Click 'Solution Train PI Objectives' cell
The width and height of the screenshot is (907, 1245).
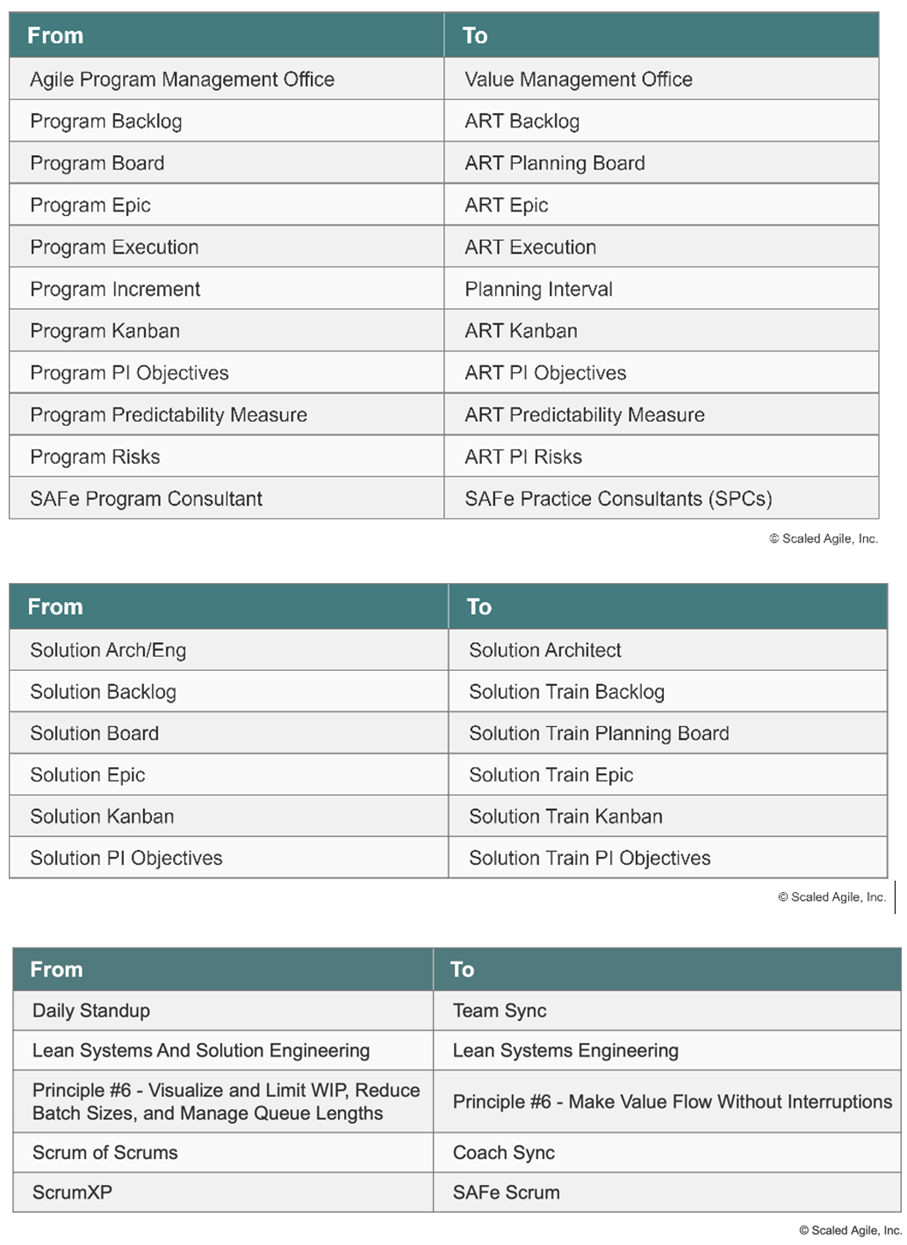[667, 858]
